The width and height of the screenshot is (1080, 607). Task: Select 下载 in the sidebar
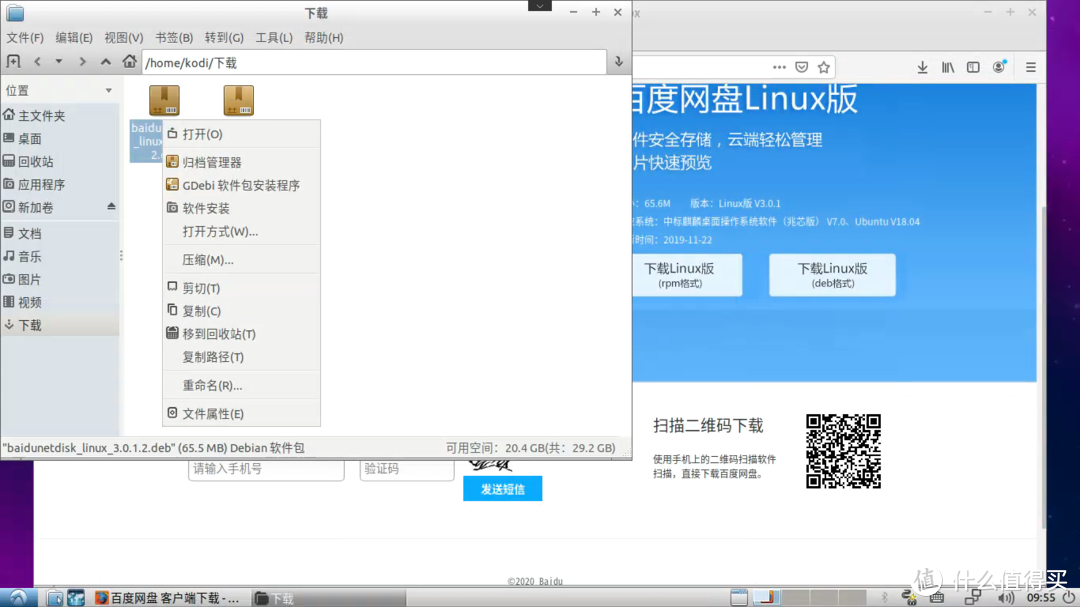point(60,325)
